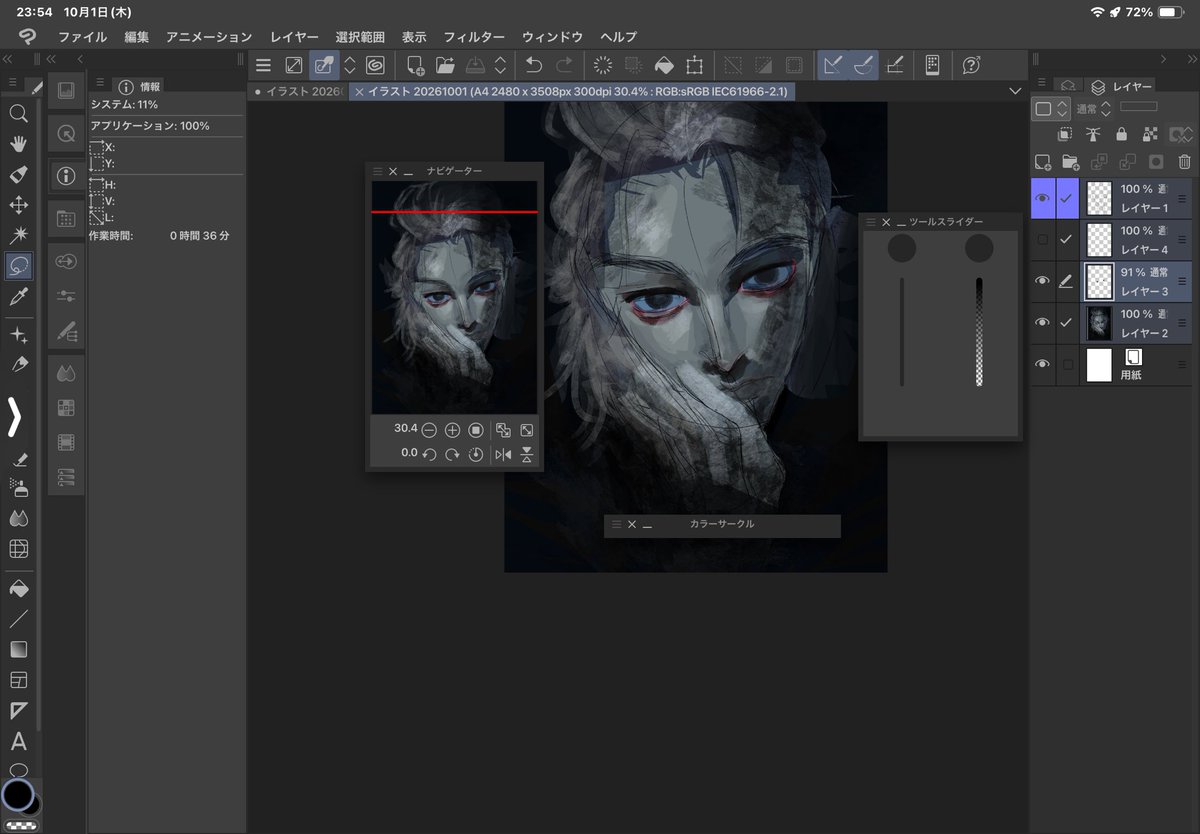Select the Fill bucket tool in the left toolbar
The height and width of the screenshot is (834, 1200).
click(x=18, y=587)
